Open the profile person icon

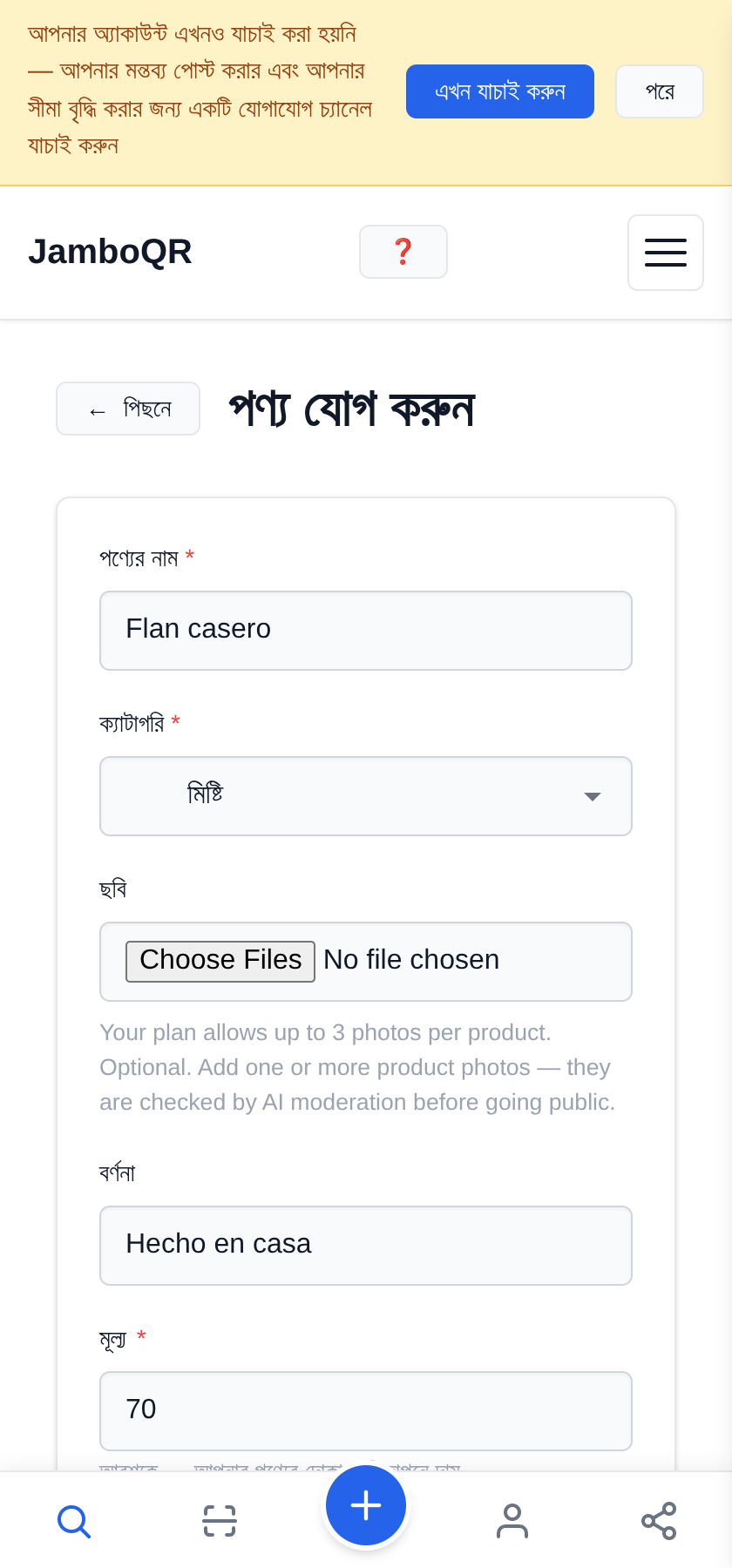pos(512,1521)
